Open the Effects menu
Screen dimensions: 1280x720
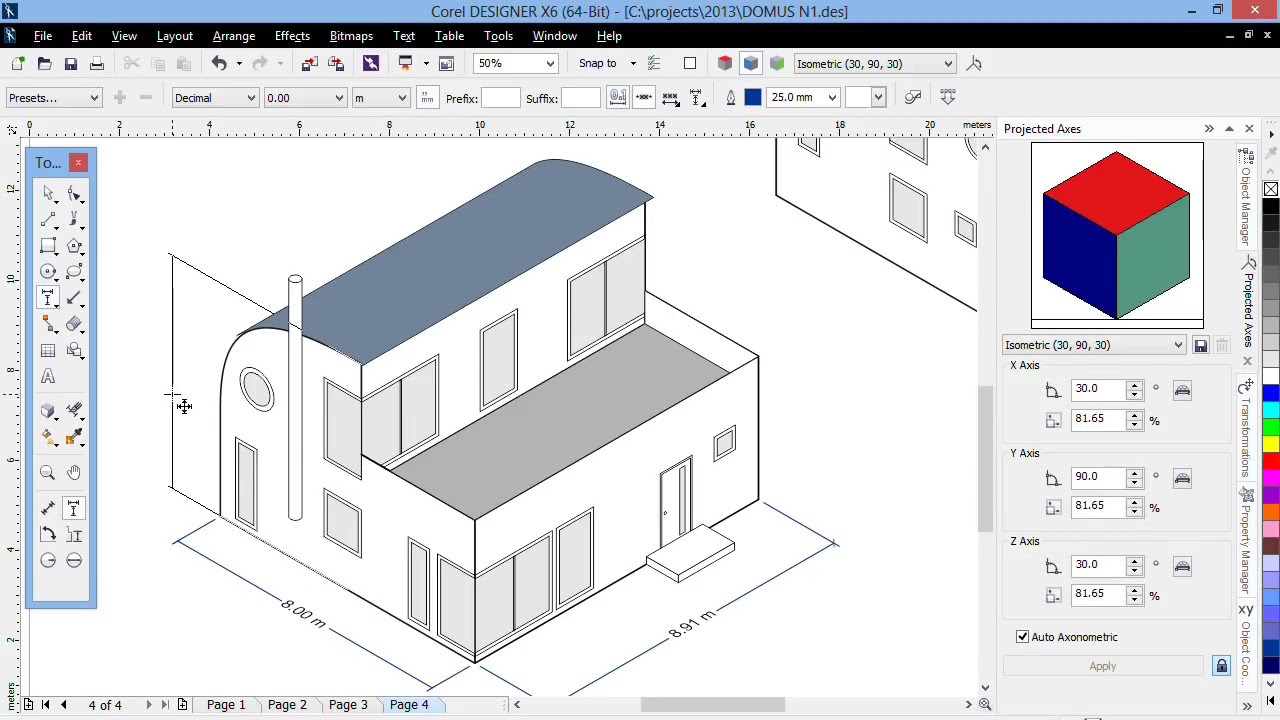pos(292,36)
